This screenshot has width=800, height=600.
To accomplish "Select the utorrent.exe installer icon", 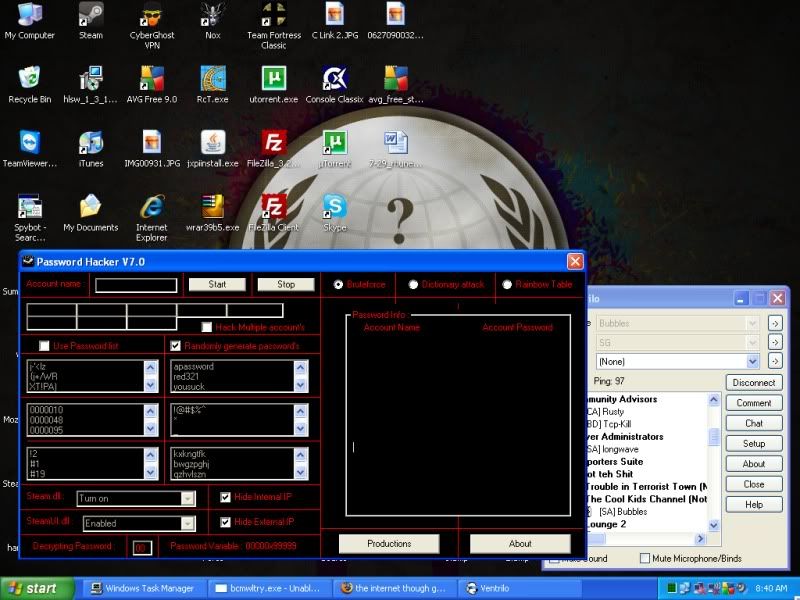I will point(274,85).
